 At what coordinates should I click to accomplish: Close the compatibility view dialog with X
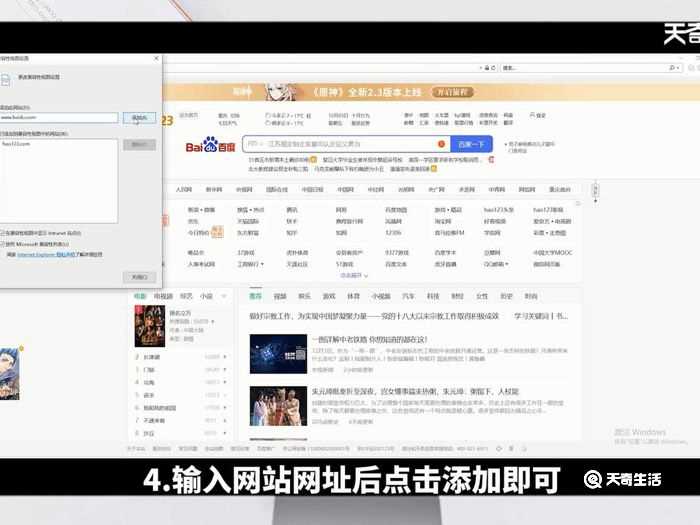coord(156,58)
